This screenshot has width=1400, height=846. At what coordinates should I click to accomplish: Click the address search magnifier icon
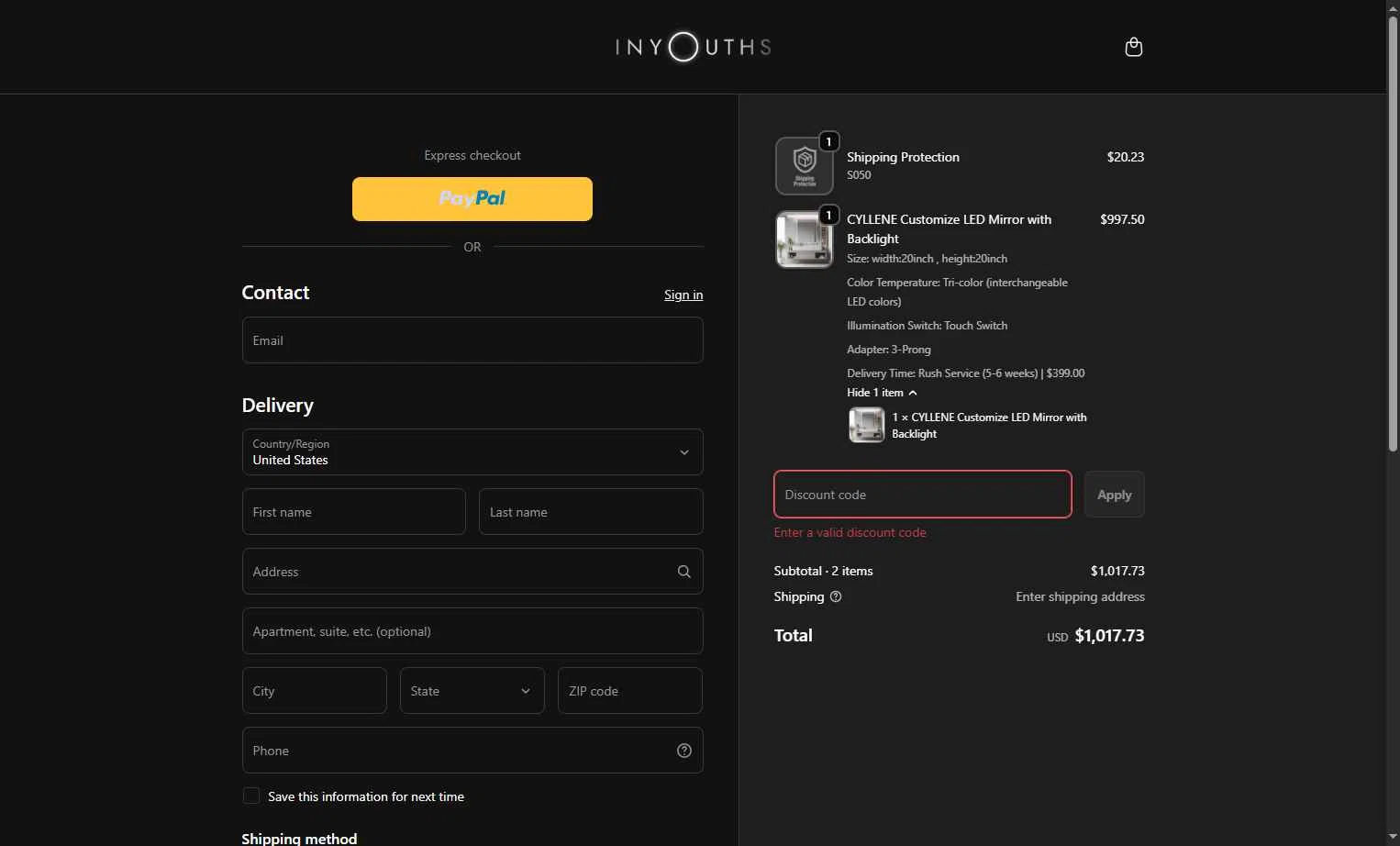click(683, 572)
